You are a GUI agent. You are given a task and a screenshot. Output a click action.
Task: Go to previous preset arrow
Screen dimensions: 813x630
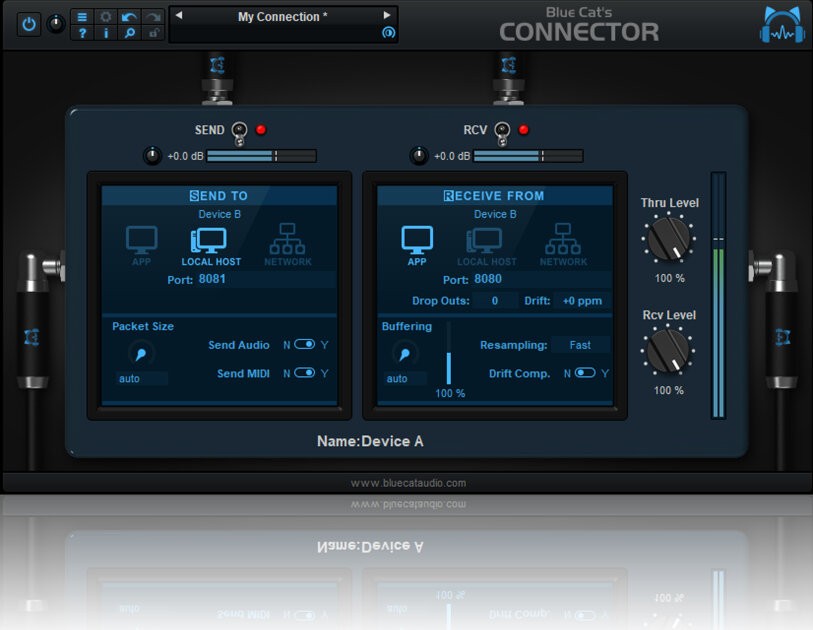tap(179, 15)
